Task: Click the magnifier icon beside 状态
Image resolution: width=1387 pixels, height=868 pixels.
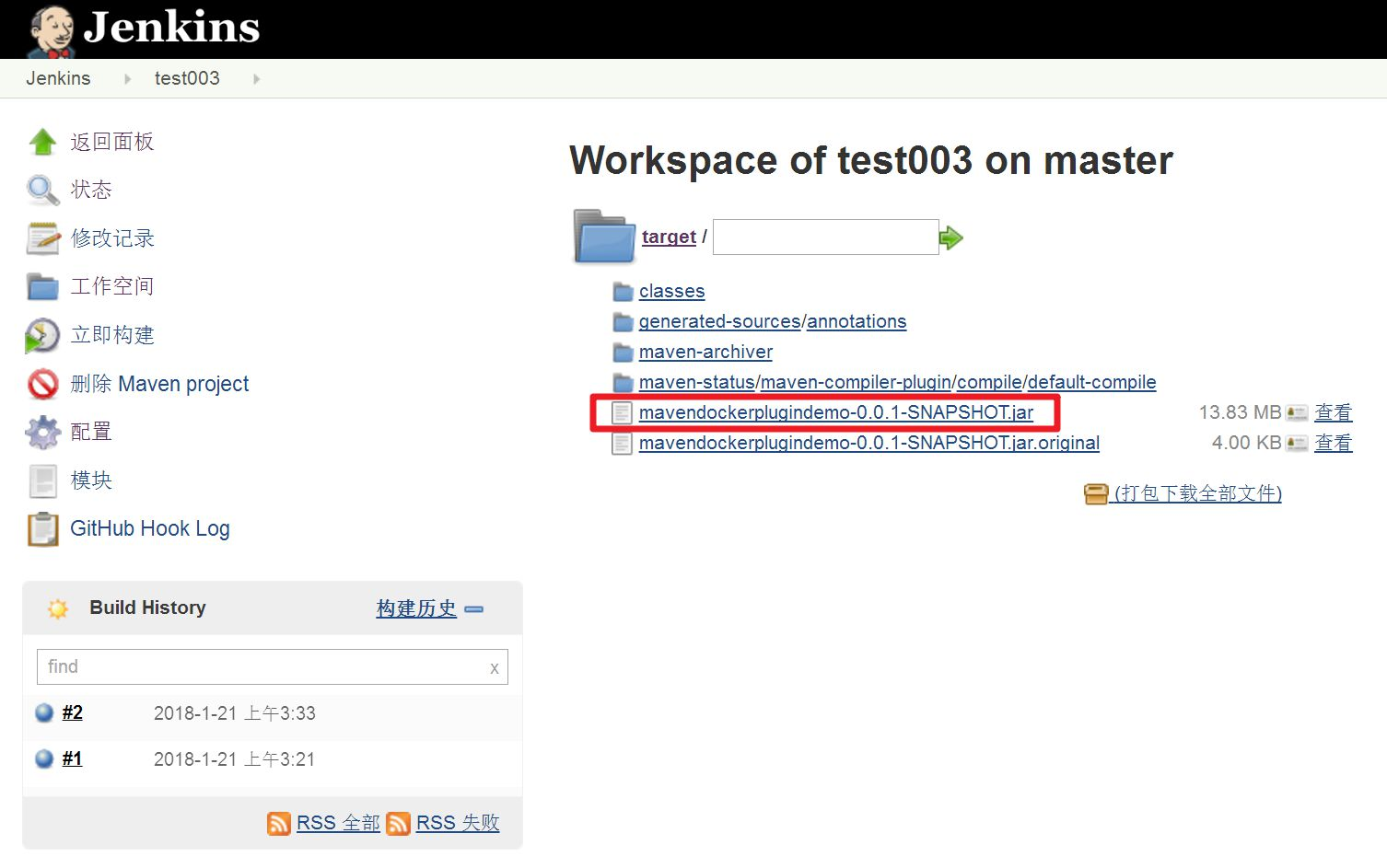Action: point(42,190)
